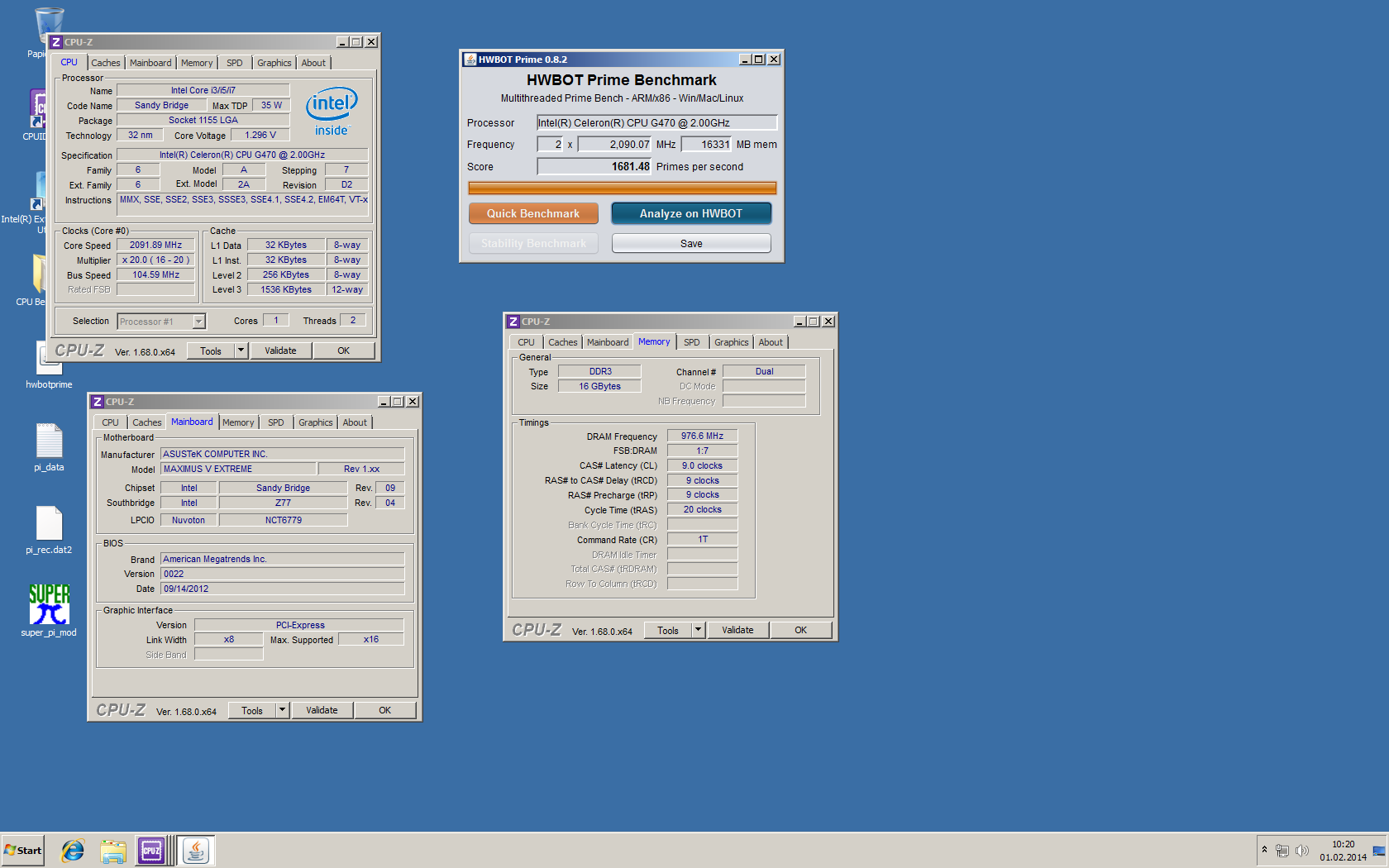Click the Java HWBOT Prime taskbar icon
This screenshot has width=1389, height=868.
point(196,850)
